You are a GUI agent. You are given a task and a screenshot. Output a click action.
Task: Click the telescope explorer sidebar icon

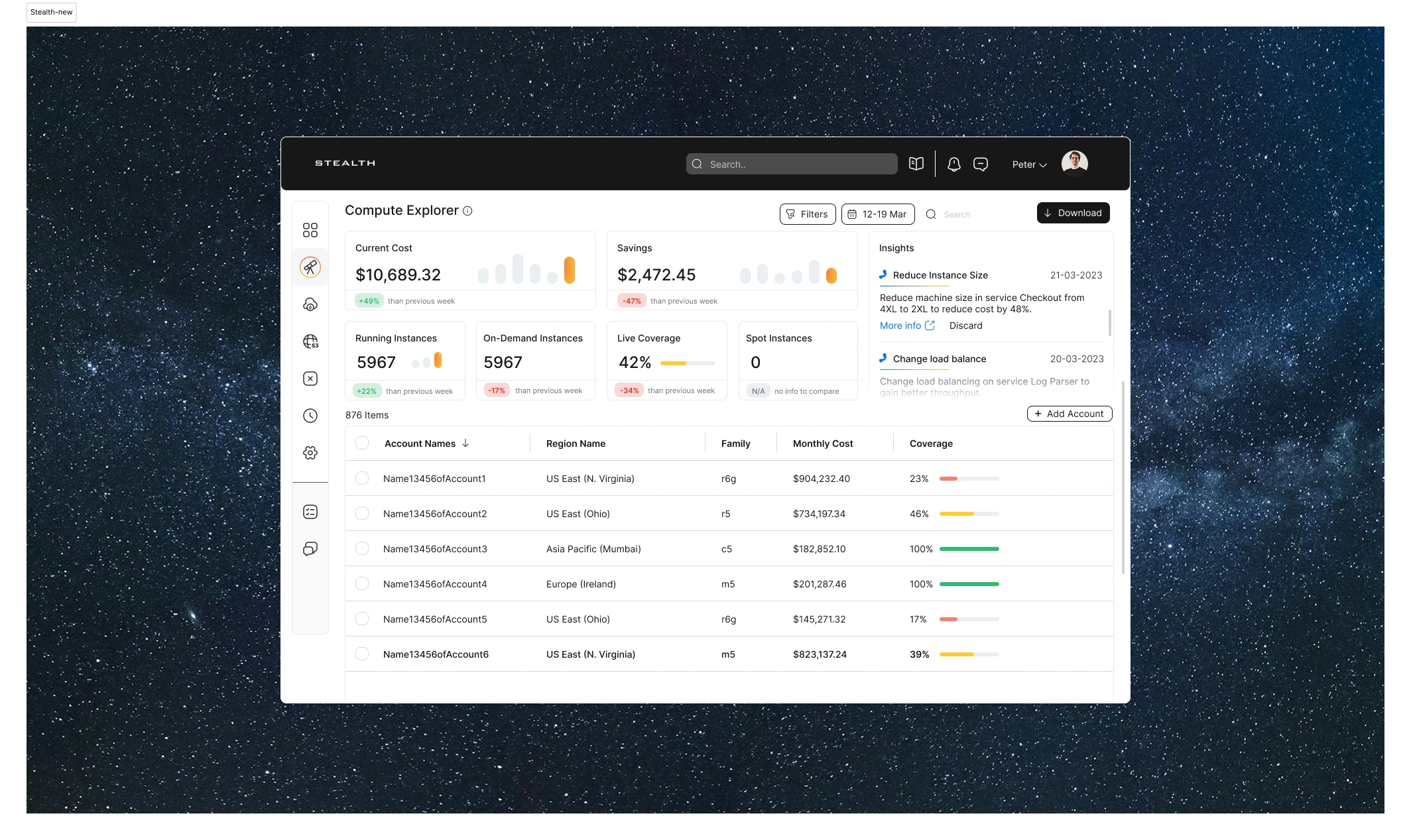point(310,267)
